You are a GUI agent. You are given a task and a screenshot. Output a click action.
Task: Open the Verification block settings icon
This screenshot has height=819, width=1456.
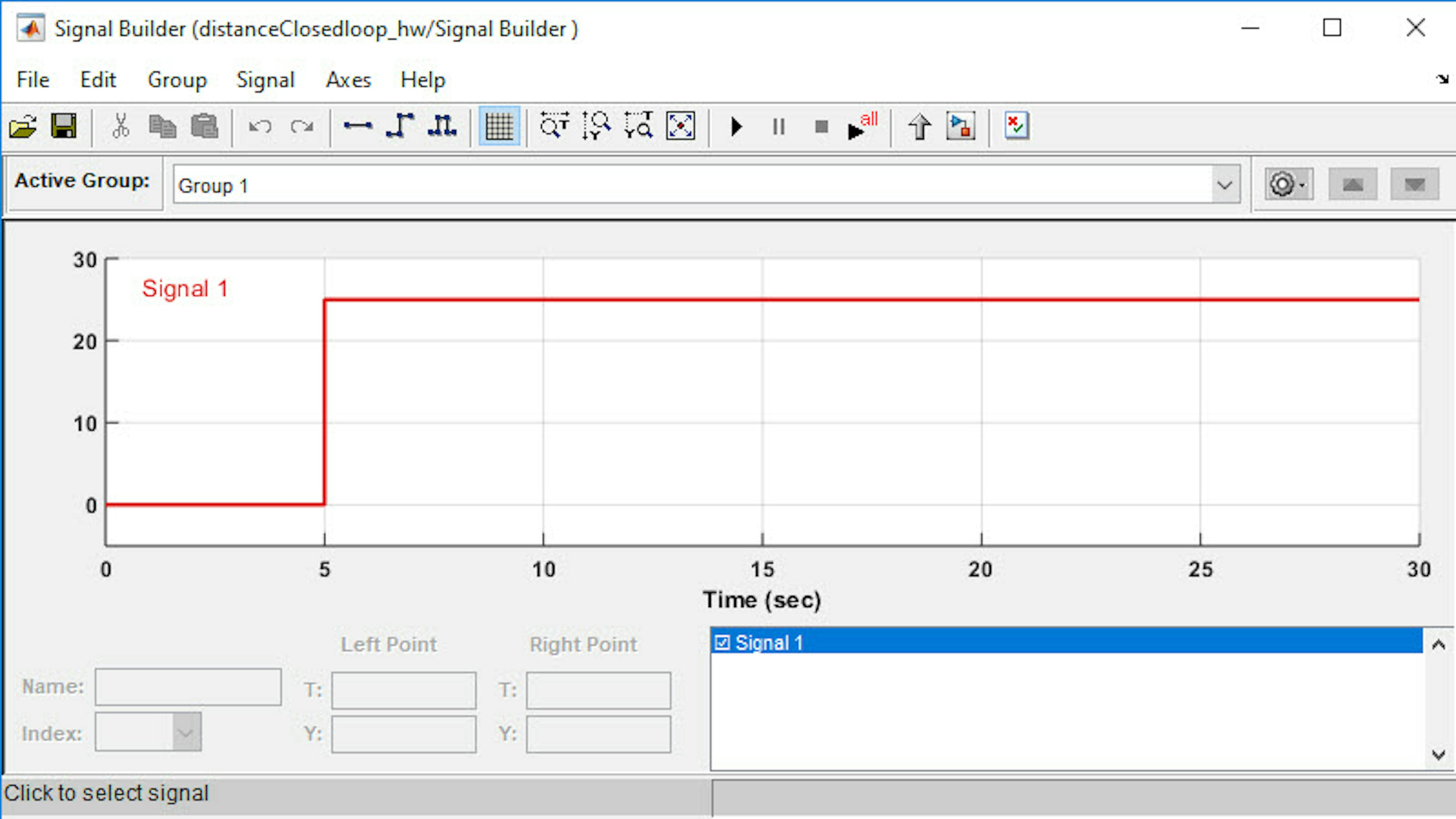1017,126
